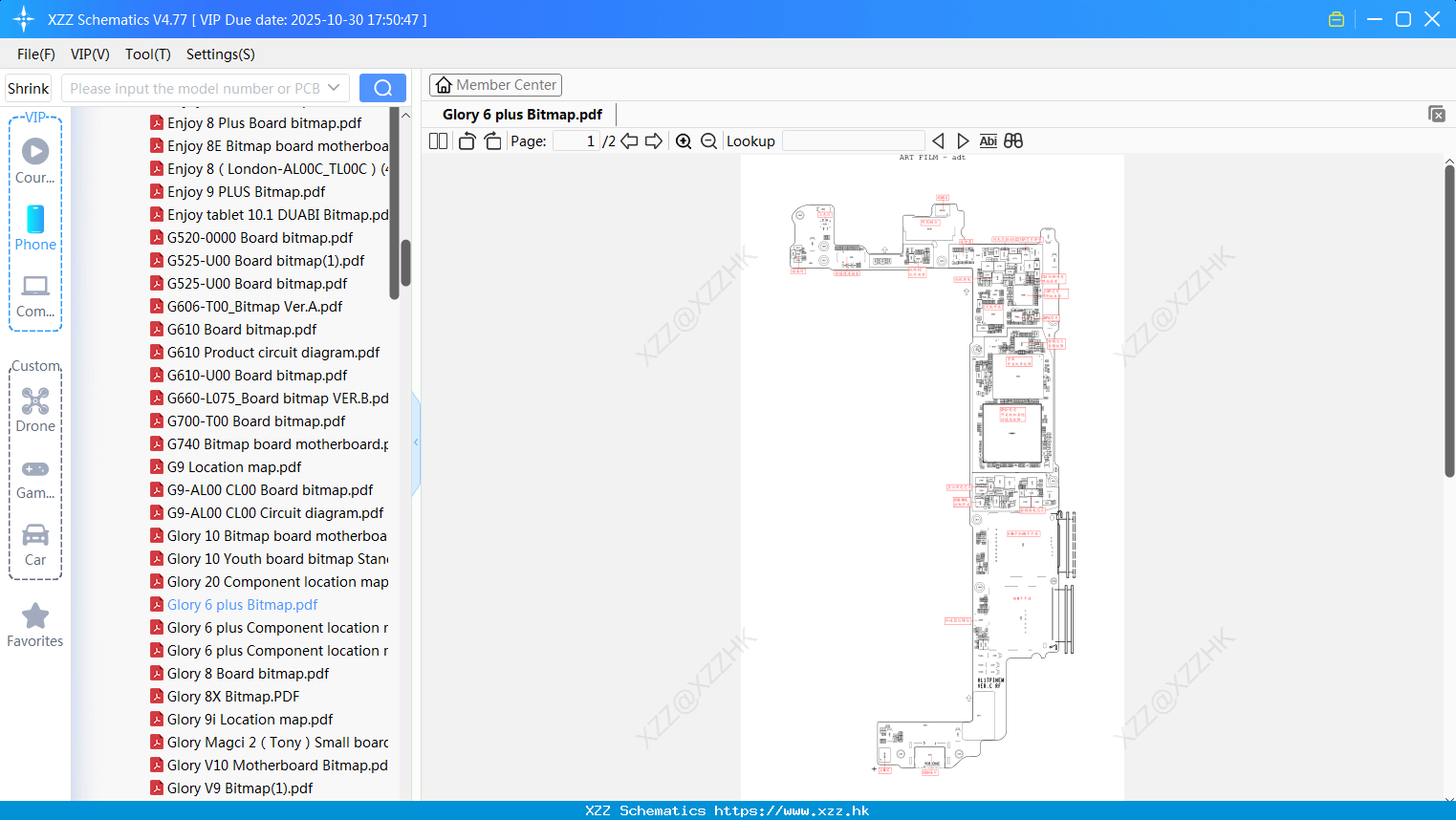Open the Settings(S) menu

221,54
